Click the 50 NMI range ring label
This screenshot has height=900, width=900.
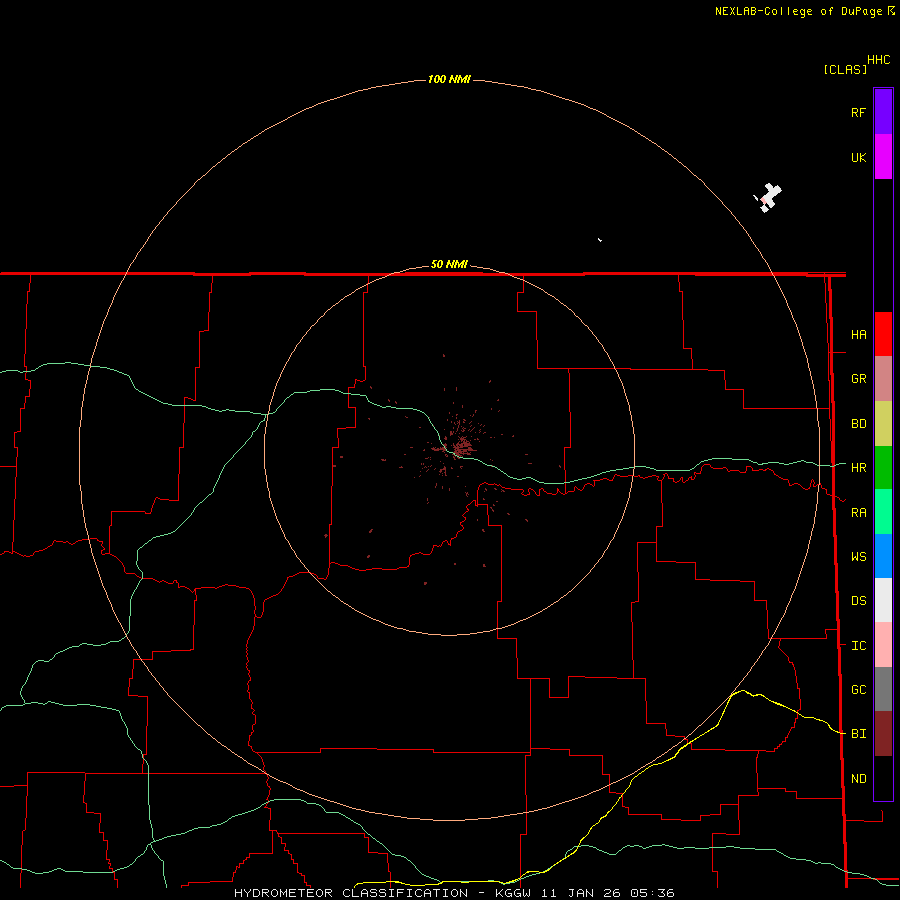449,264
